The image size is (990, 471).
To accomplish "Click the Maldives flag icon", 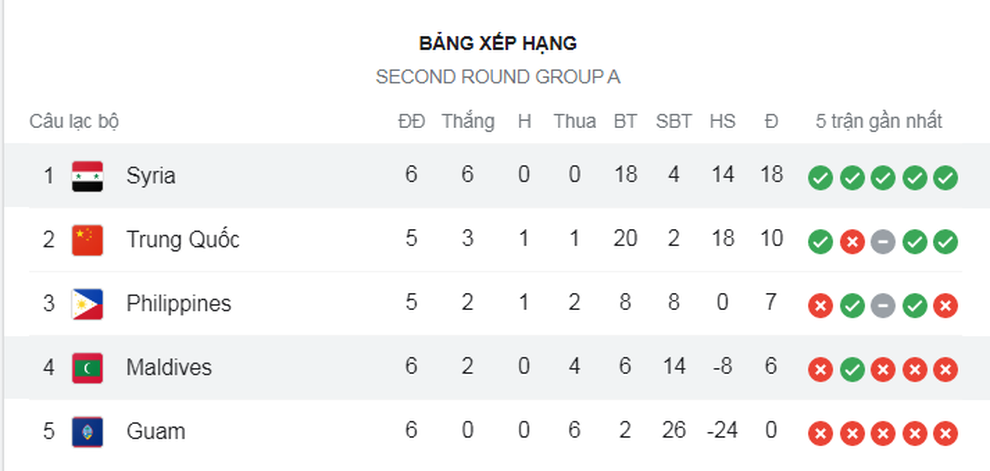I will [87, 368].
